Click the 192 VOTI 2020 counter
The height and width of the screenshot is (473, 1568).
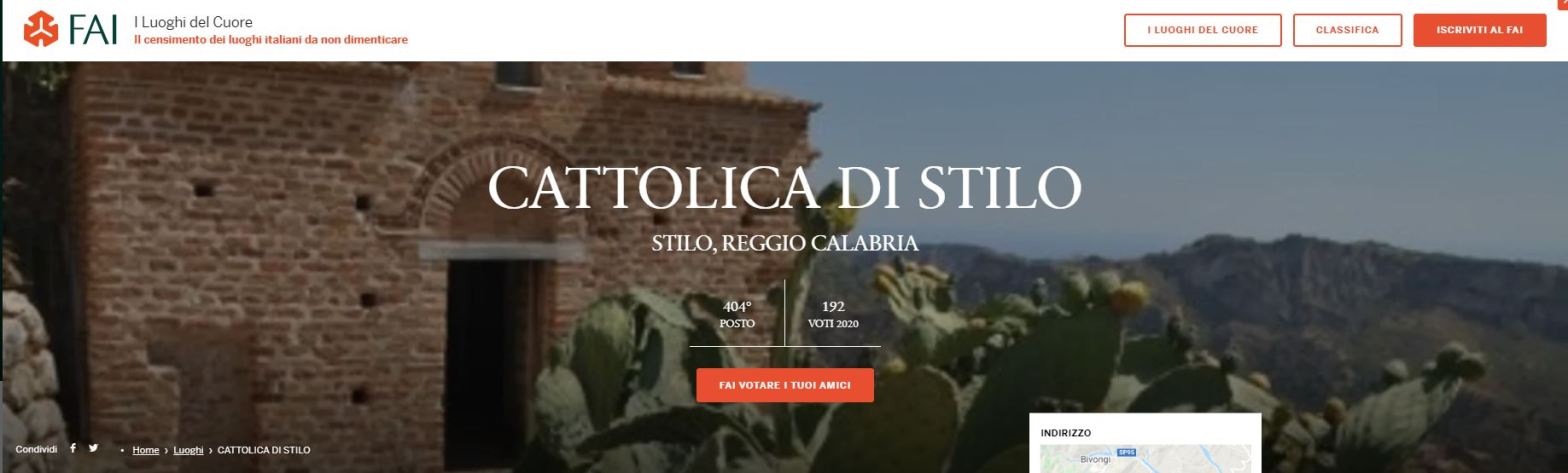pos(833,315)
